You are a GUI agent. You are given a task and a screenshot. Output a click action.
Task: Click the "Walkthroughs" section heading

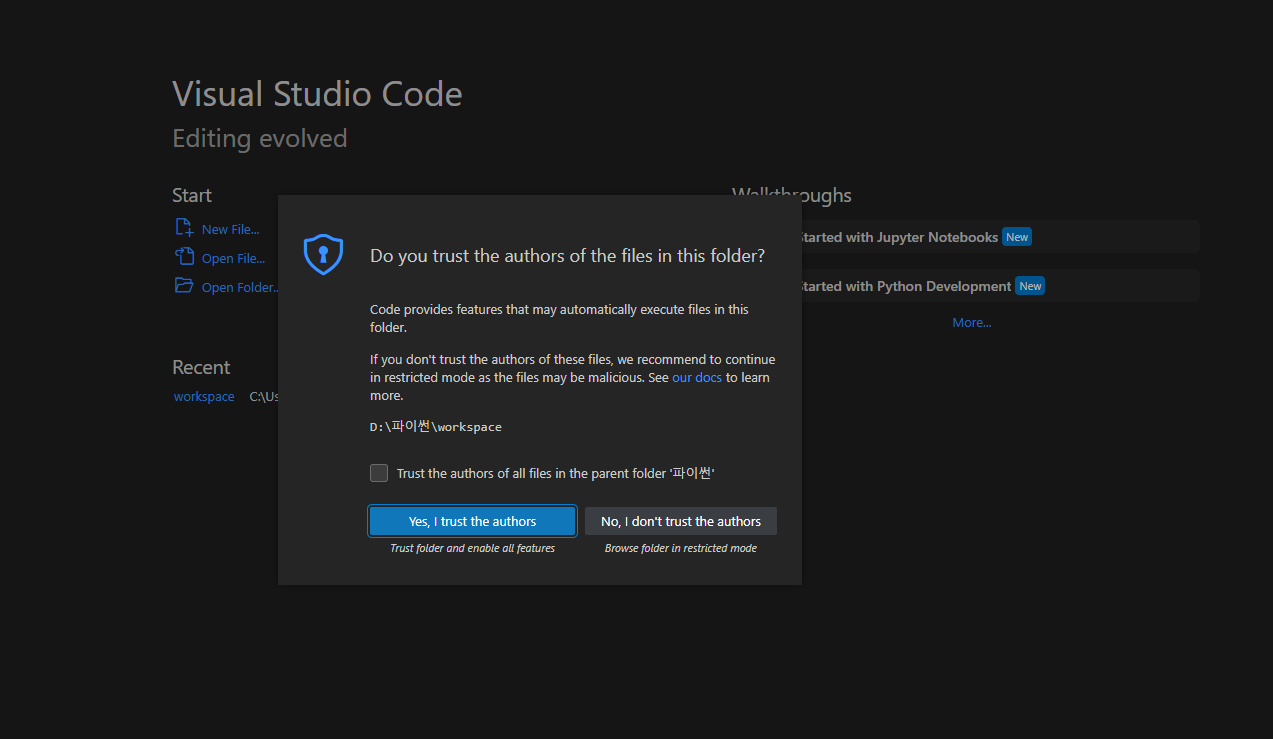(792, 195)
